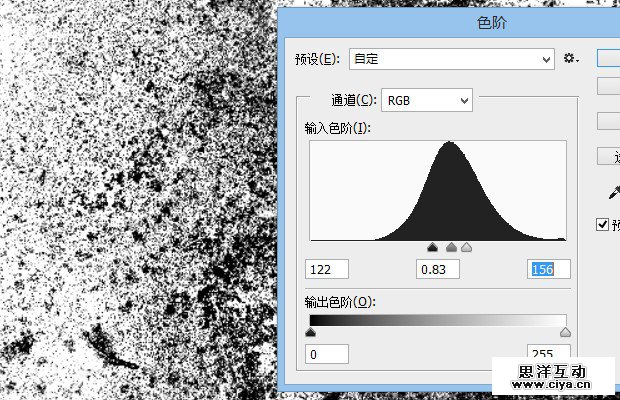The height and width of the screenshot is (400, 620).
Task: Click the gray midtone input slider triangle
Action: [x=451, y=247]
